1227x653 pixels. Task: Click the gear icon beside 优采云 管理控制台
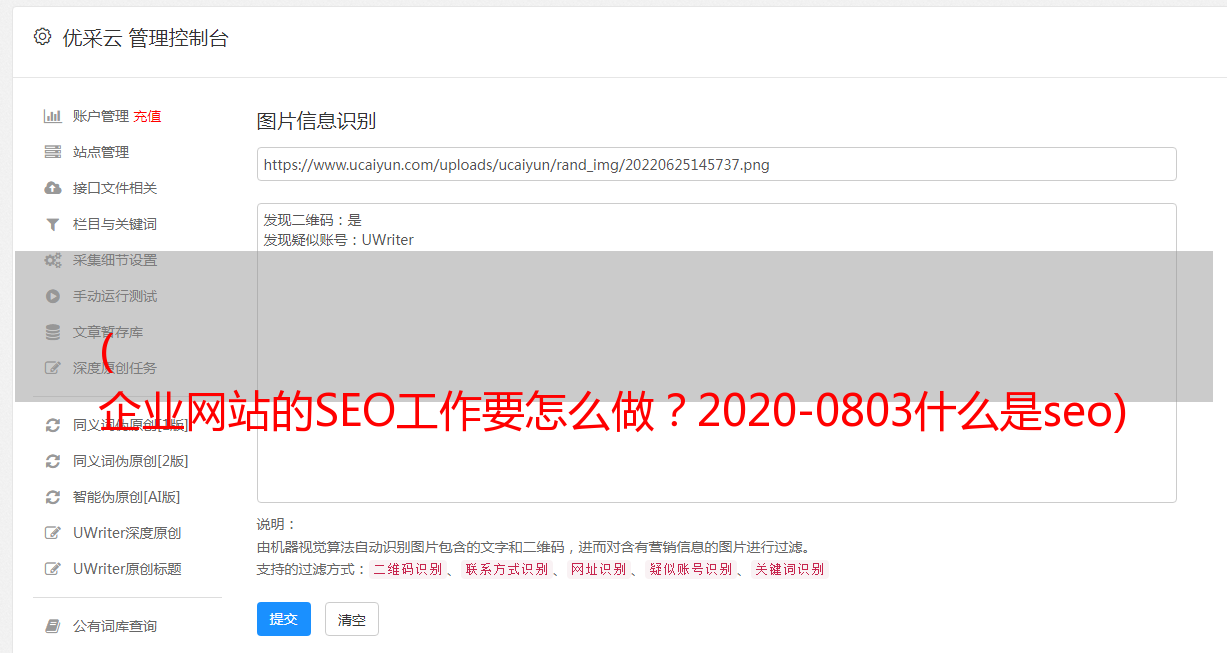point(42,37)
